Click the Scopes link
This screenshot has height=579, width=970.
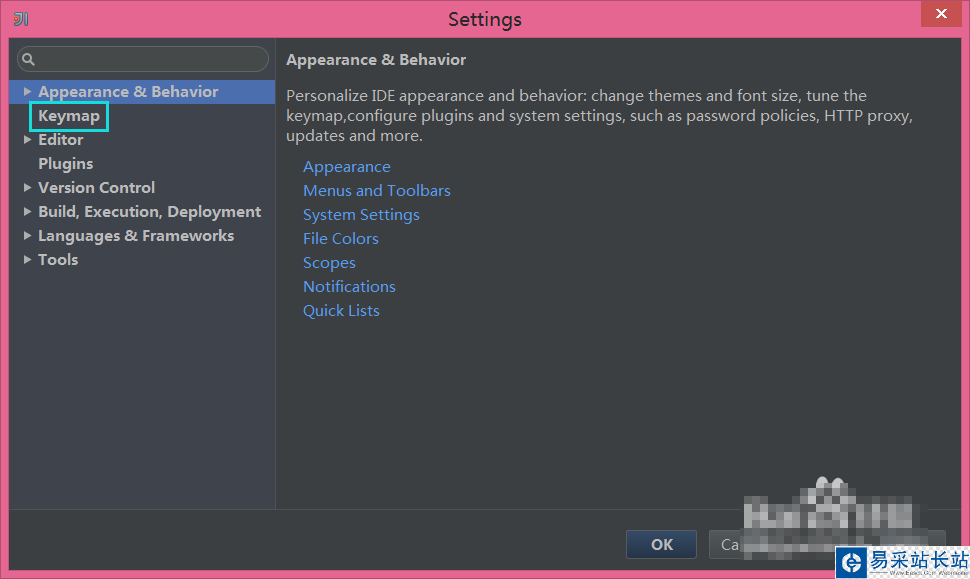pos(329,263)
